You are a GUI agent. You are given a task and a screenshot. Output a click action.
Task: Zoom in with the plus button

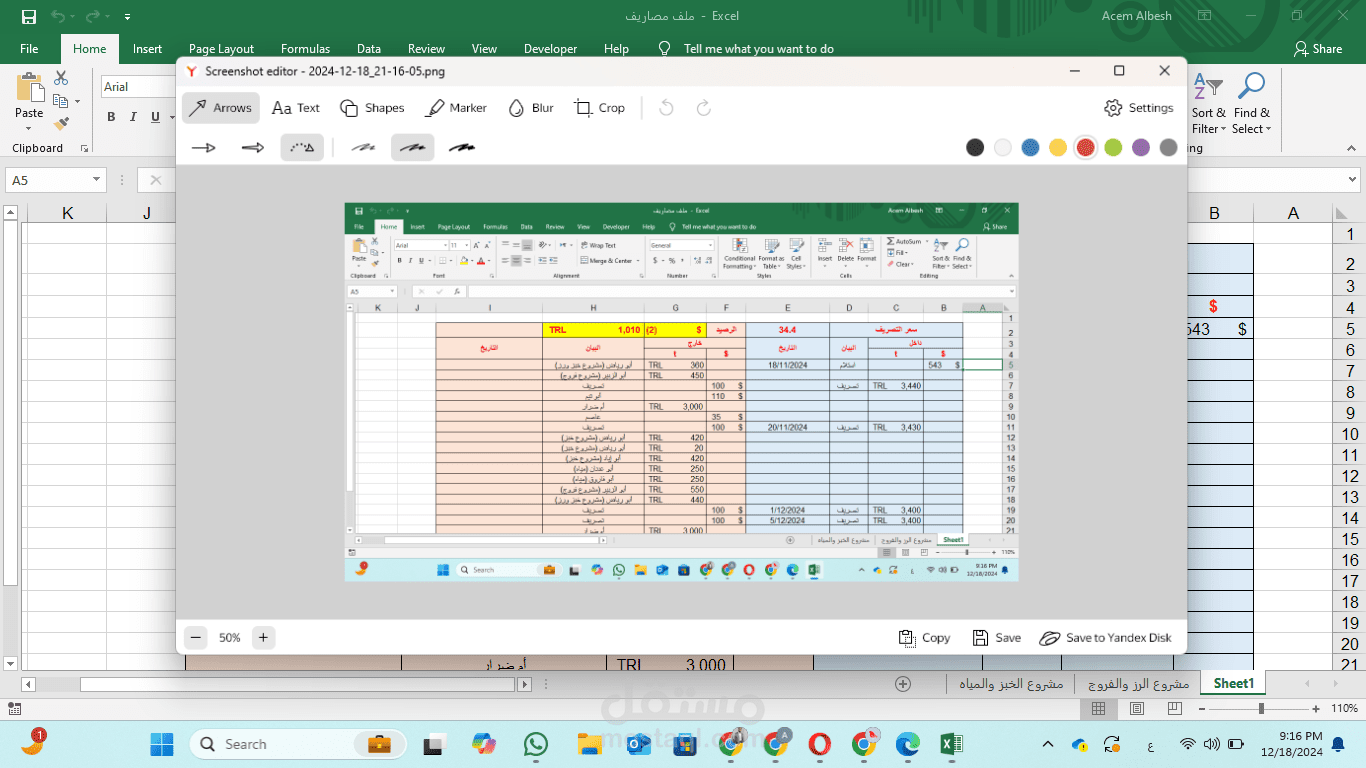pos(263,637)
